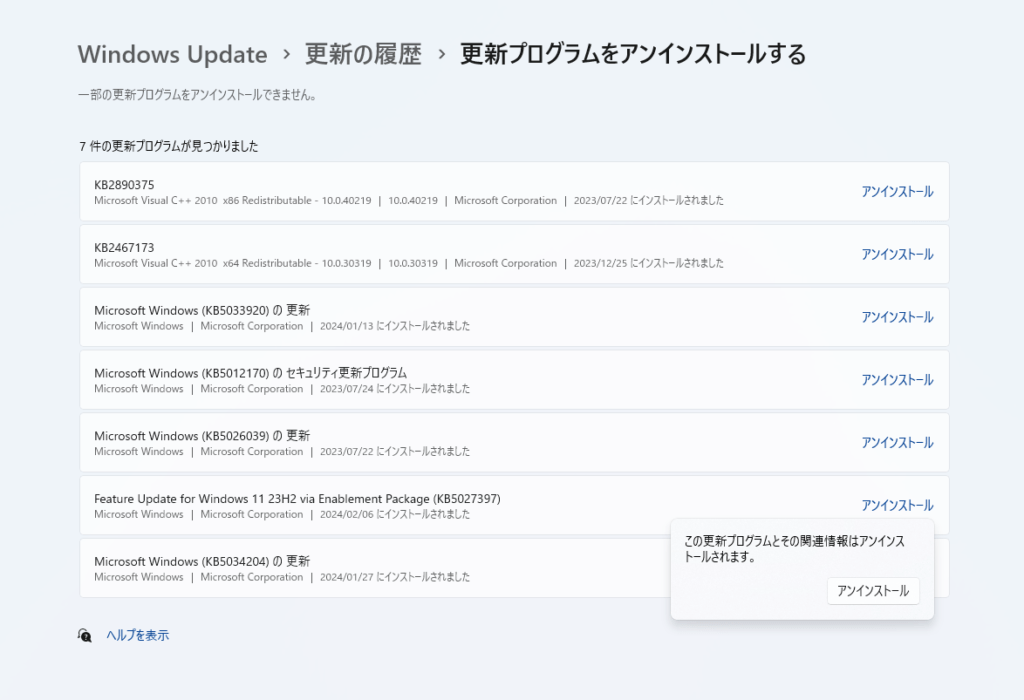1024x700 pixels.
Task: Click 更新プログラムをアンインストールする page title
Action: pos(633,54)
